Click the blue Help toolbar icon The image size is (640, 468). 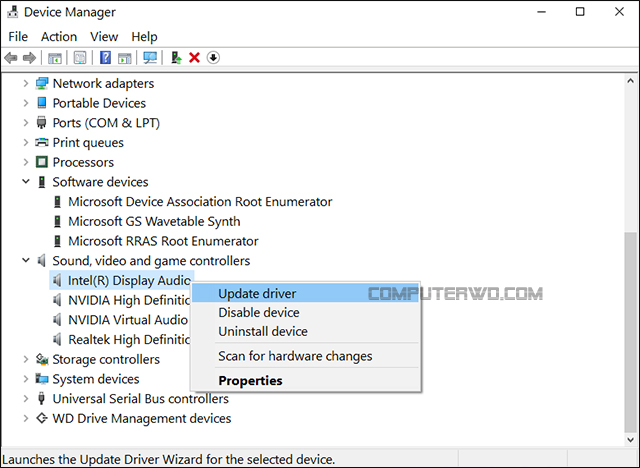[x=105, y=58]
